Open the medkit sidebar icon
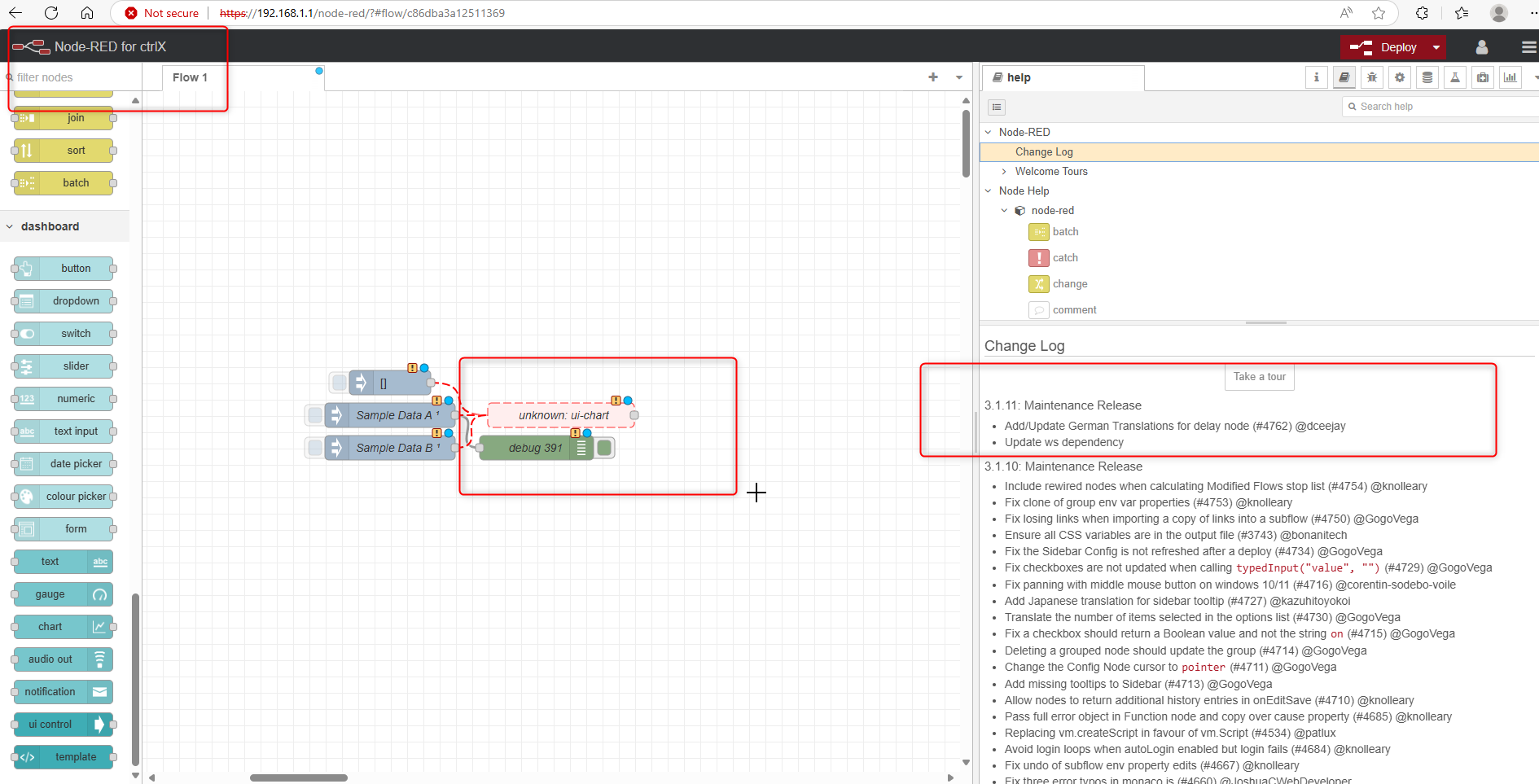The image size is (1539, 784). pyautogui.click(x=1483, y=77)
